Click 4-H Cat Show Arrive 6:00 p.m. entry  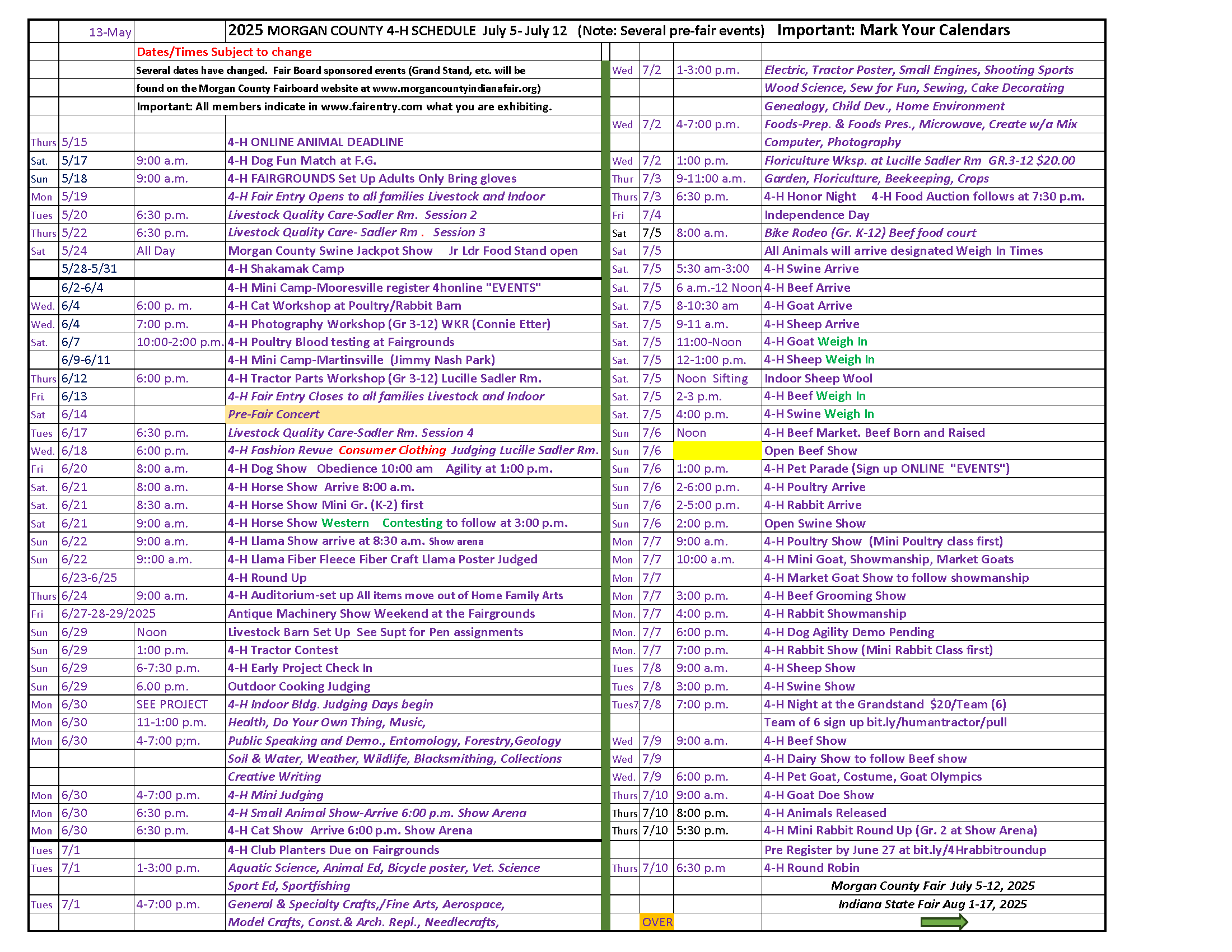point(350,830)
